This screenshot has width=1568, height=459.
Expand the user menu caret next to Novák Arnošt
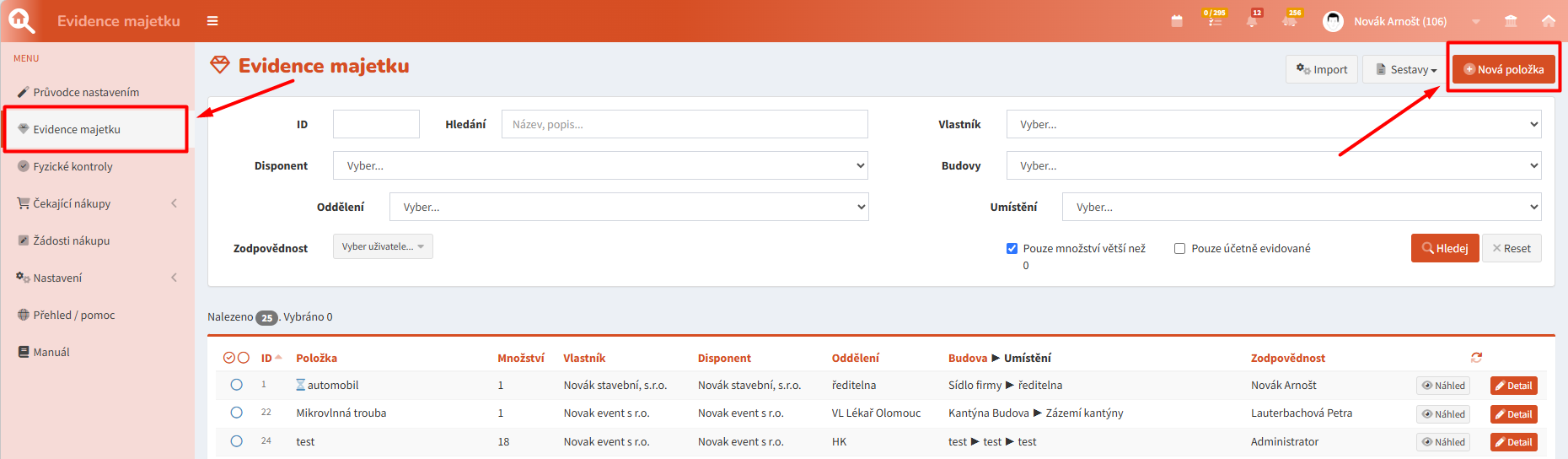[x=1476, y=22]
